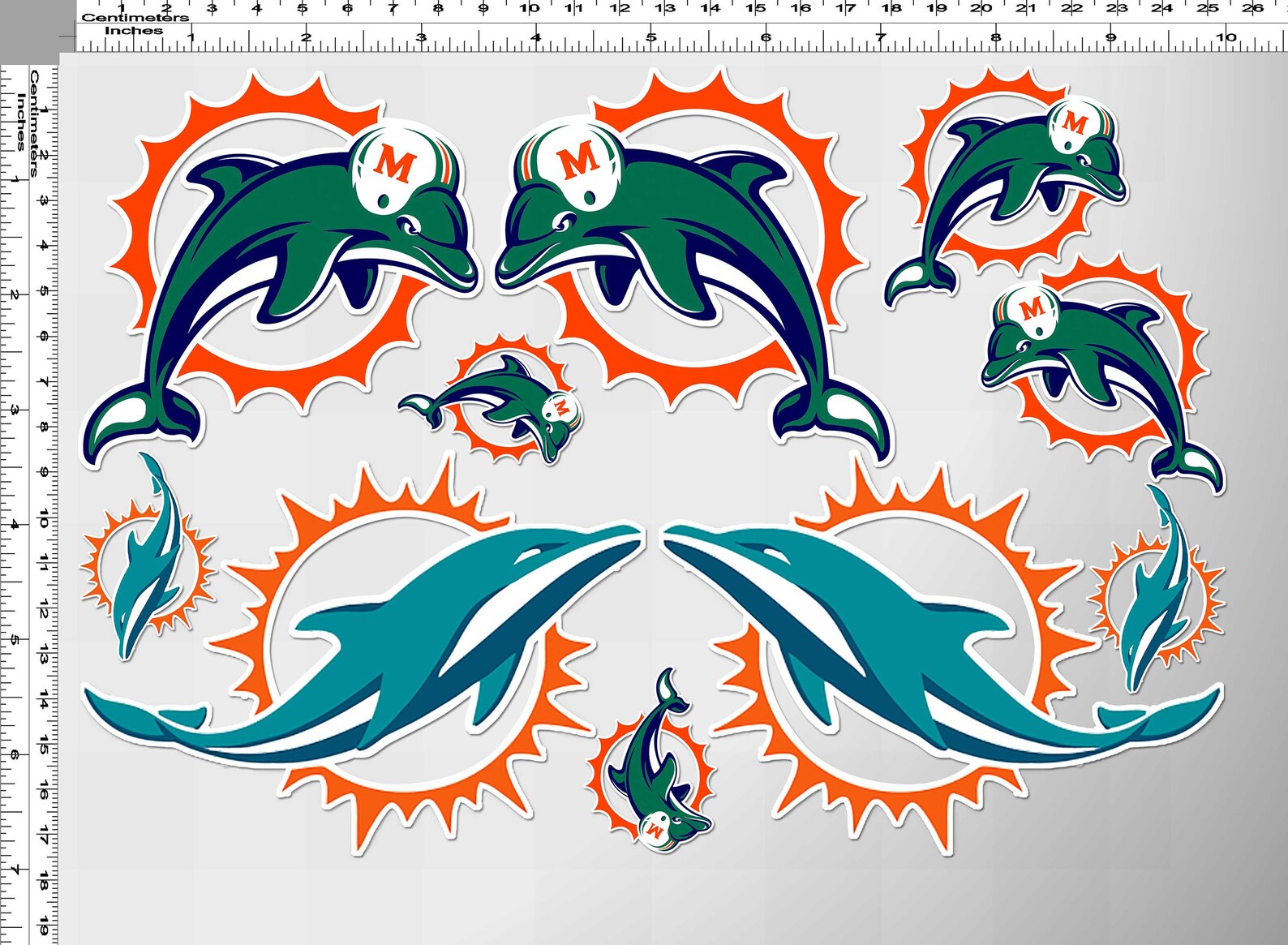This screenshot has height=945, width=1288.
Task: Pick the small teal dolphin sticker on left edge
Action: click(x=148, y=556)
